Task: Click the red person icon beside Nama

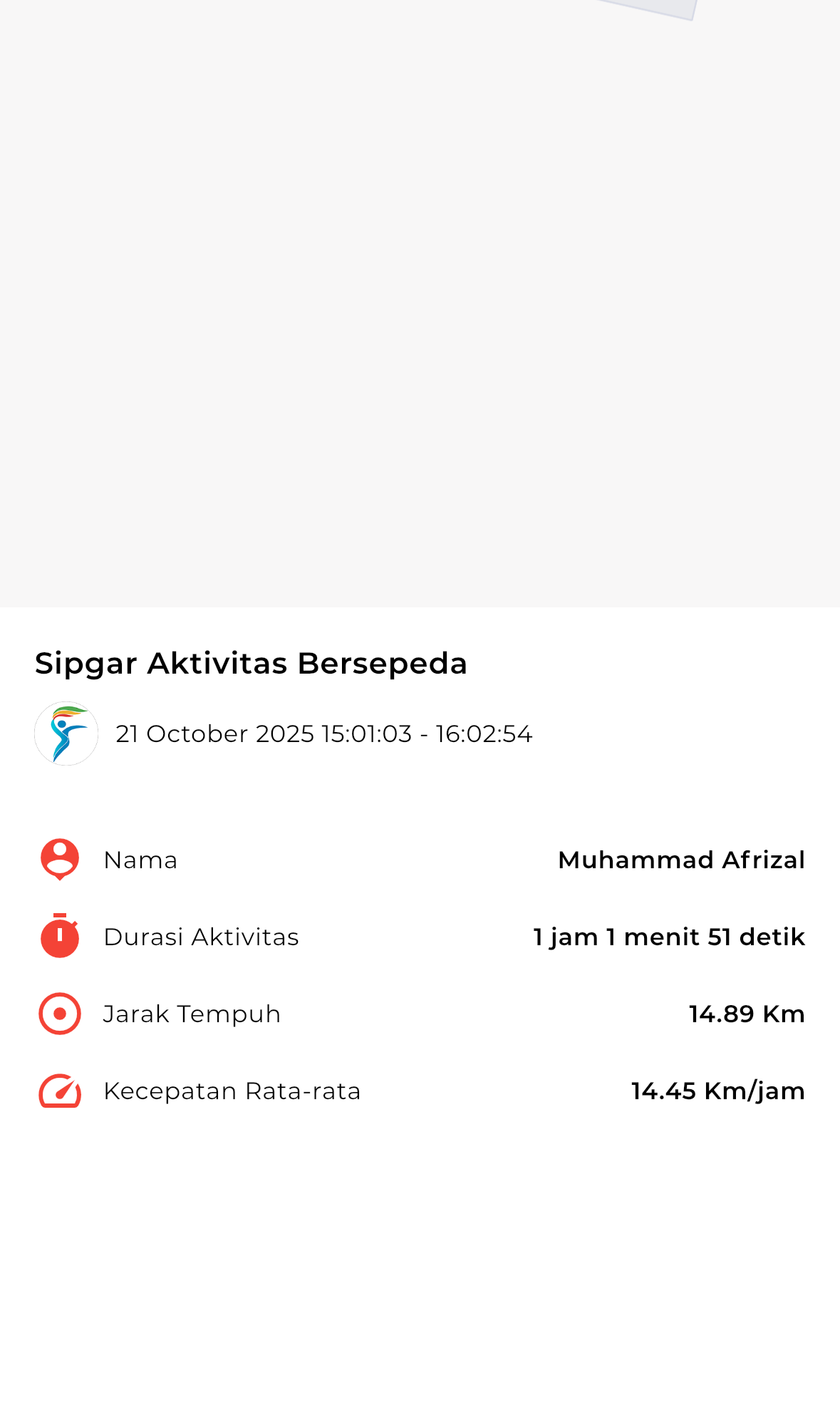Action: pyautogui.click(x=60, y=859)
